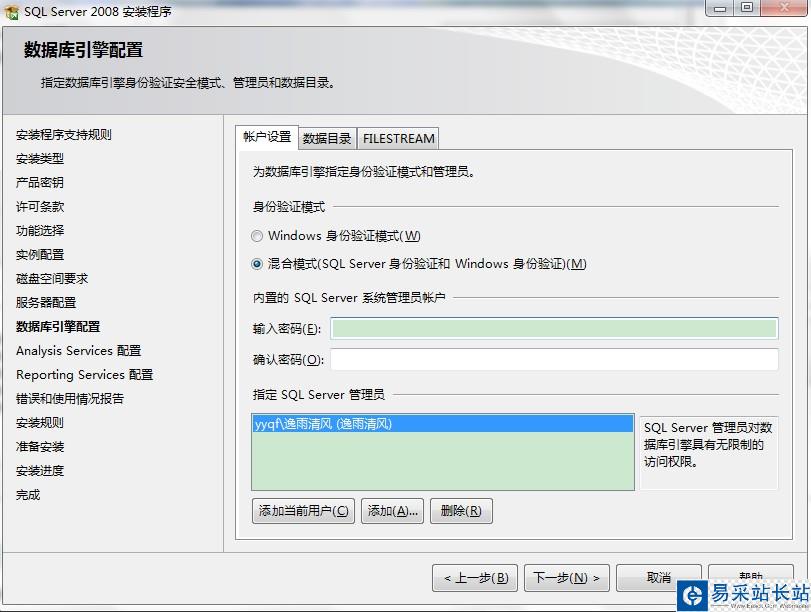
Task: Maximize the installer window
Action: [x=747, y=8]
